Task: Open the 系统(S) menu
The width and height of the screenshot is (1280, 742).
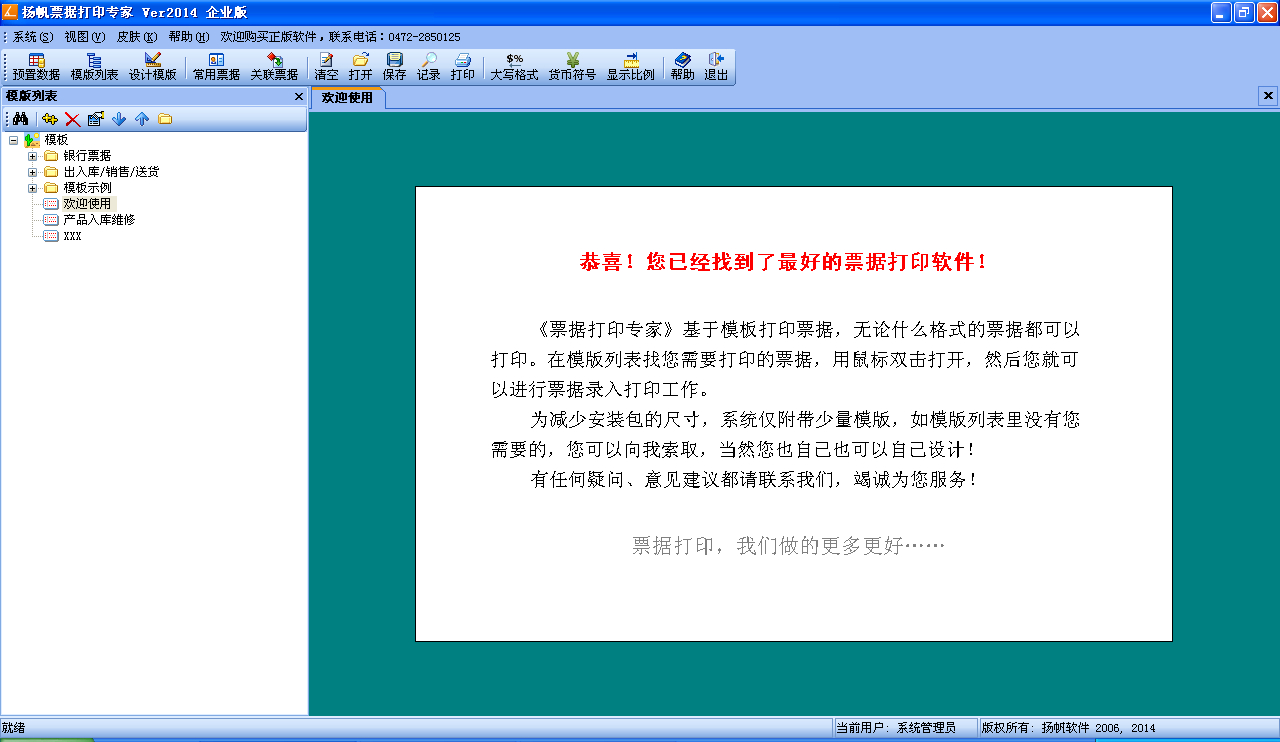Action: (33, 36)
